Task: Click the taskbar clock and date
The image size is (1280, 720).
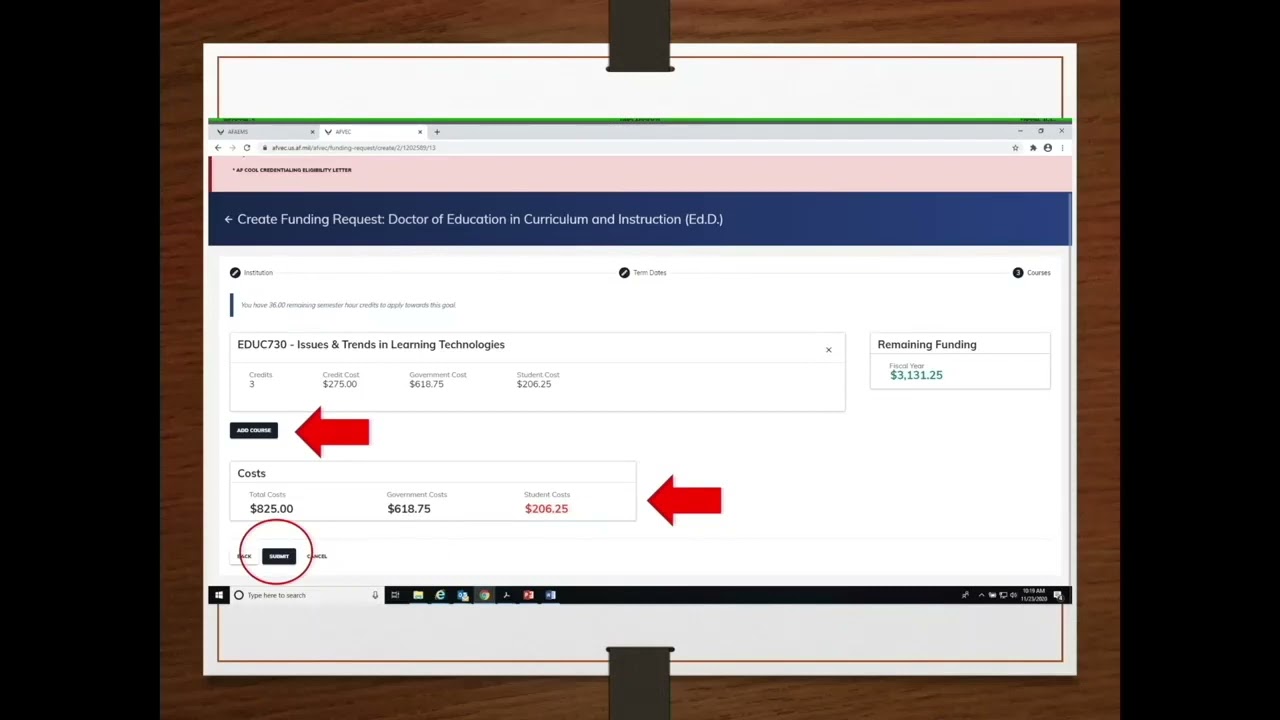Action: [1034, 595]
